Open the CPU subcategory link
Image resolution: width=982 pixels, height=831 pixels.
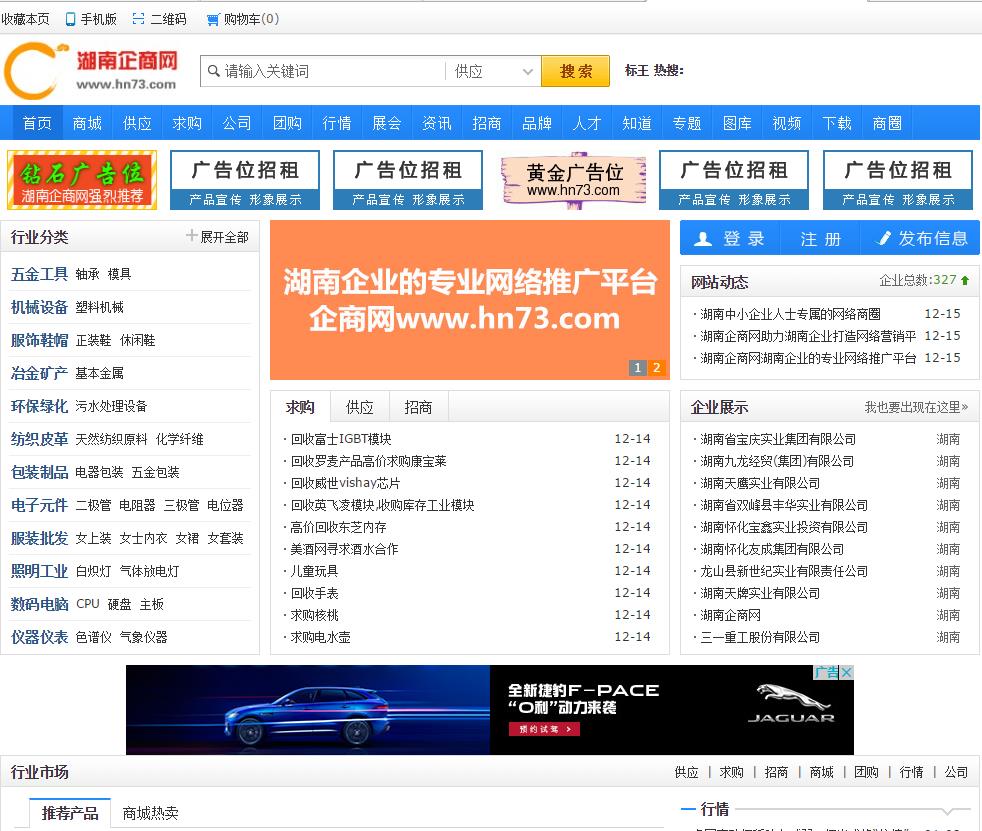pyautogui.click(x=88, y=604)
